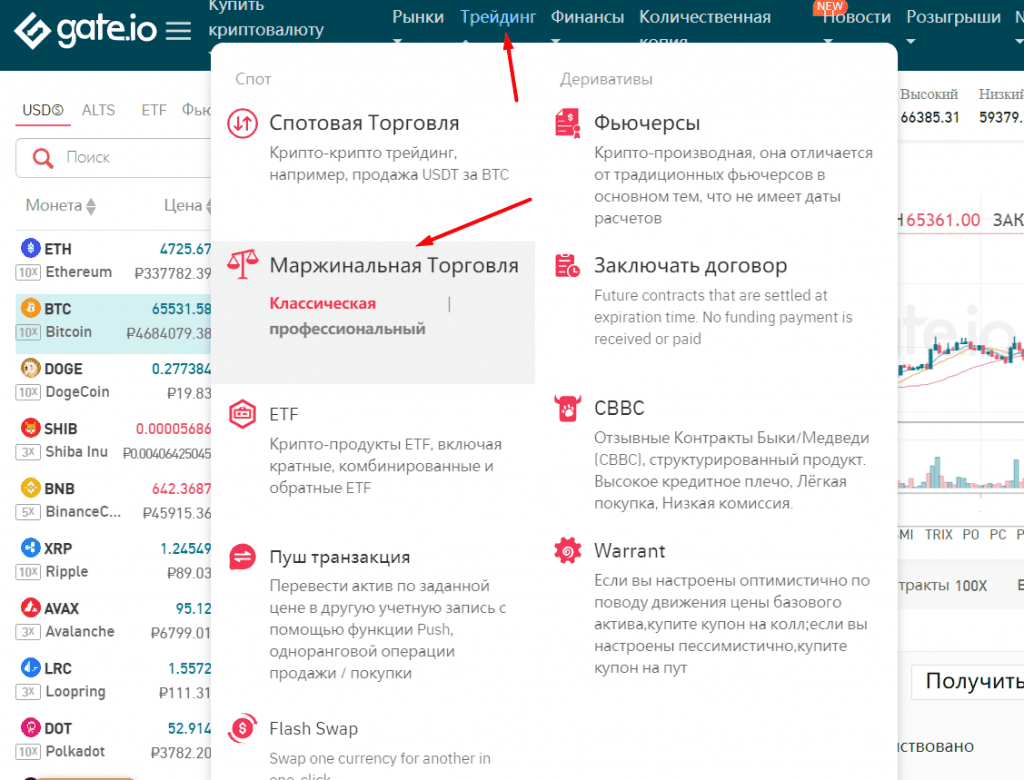Click the ETF hexagon icon
The height and width of the screenshot is (780, 1024).
242,414
